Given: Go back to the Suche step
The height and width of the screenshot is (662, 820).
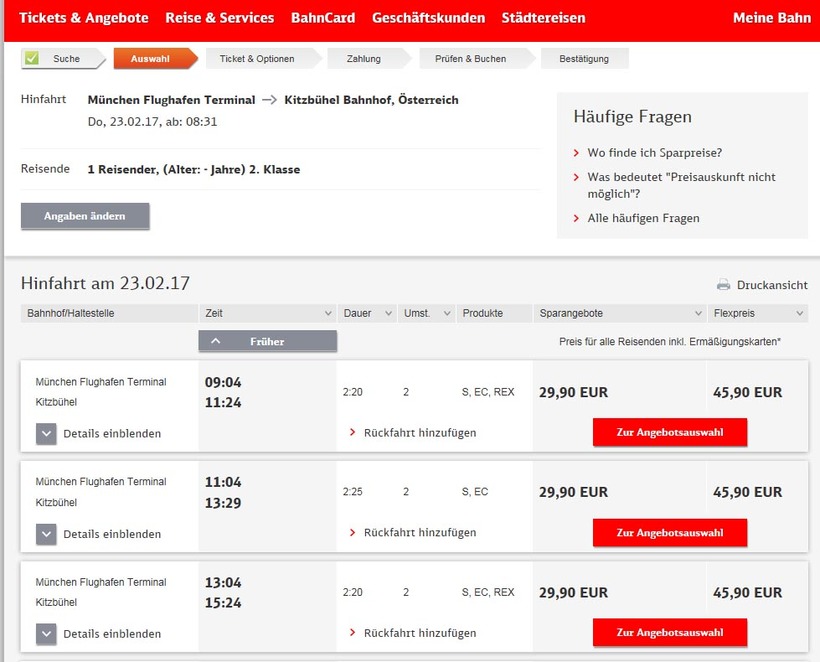Looking at the screenshot, I should (66, 59).
